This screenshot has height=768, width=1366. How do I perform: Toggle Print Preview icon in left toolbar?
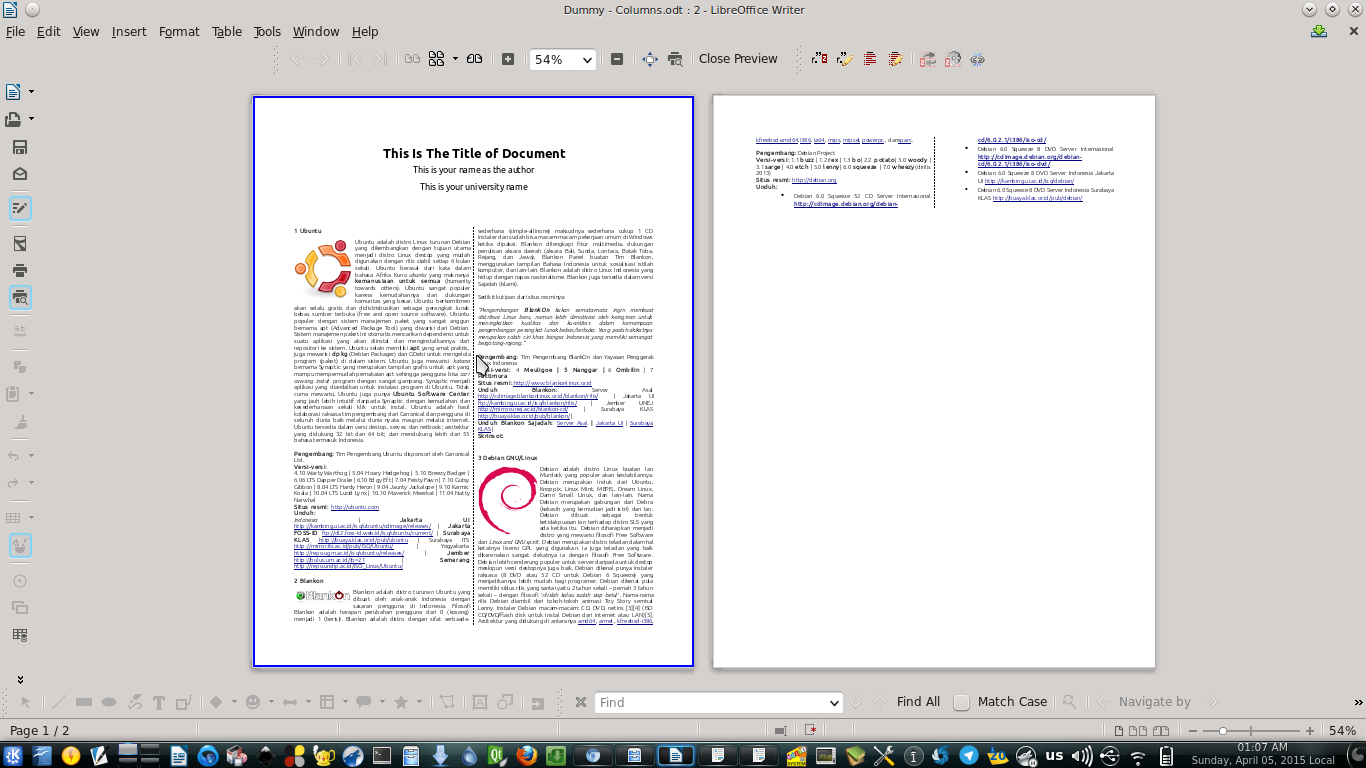[x=19, y=297]
